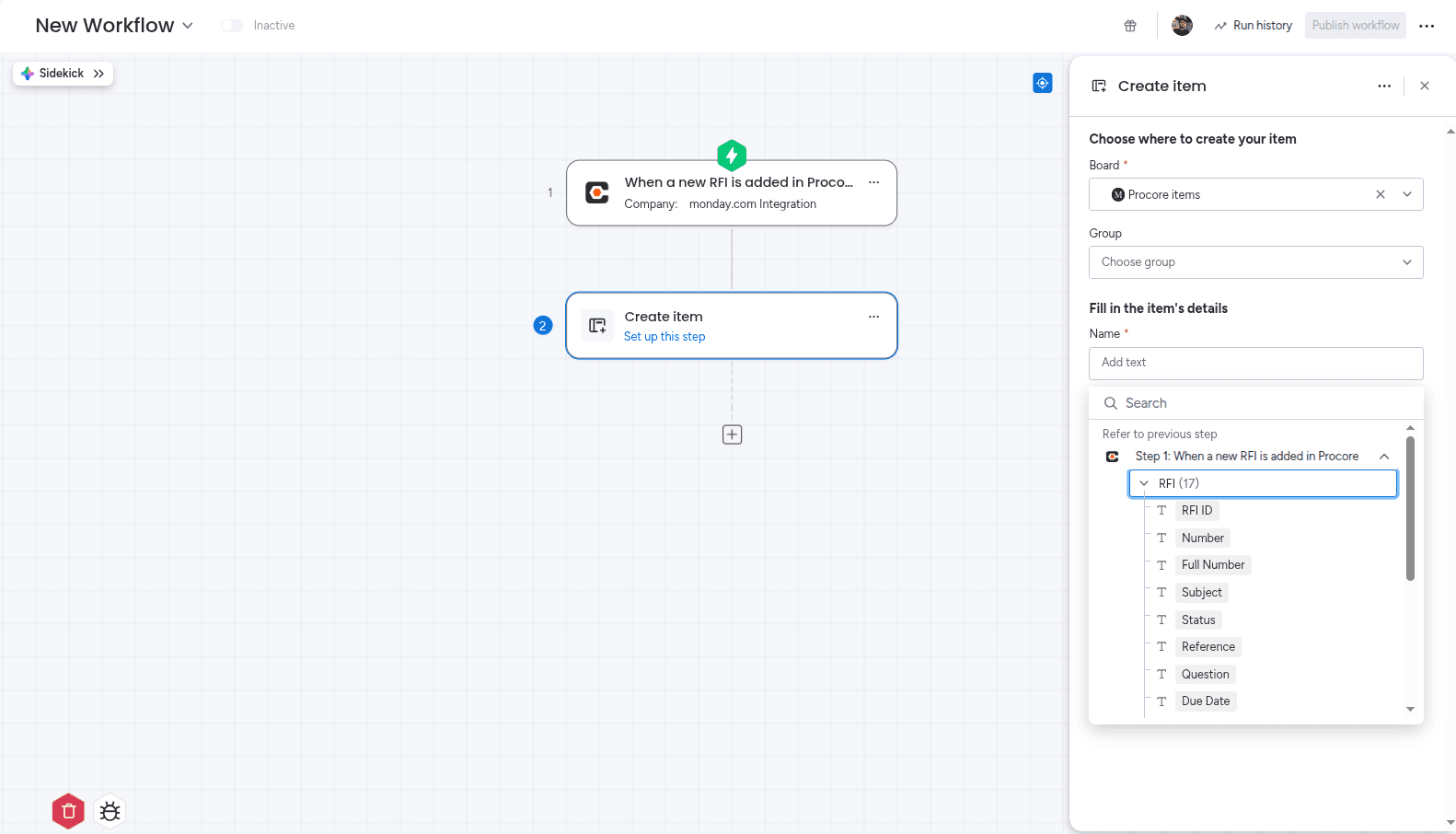Click the text type icon beside Due Date
The image size is (1456, 834).
pos(1161,701)
